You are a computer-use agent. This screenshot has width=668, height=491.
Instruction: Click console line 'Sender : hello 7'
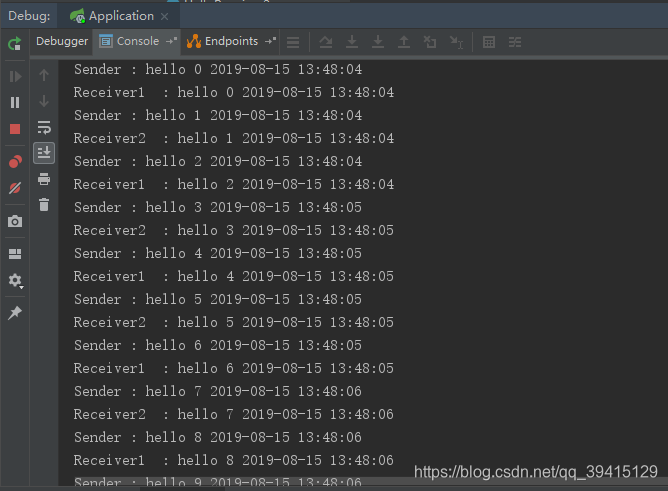point(218,391)
